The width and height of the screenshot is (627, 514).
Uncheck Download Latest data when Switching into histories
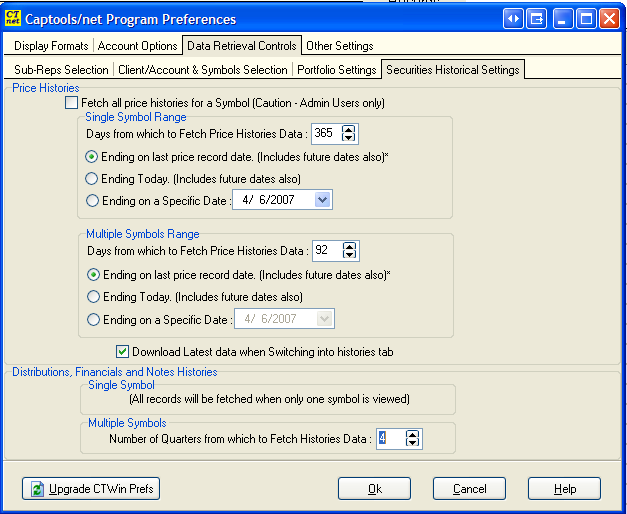coord(122,352)
